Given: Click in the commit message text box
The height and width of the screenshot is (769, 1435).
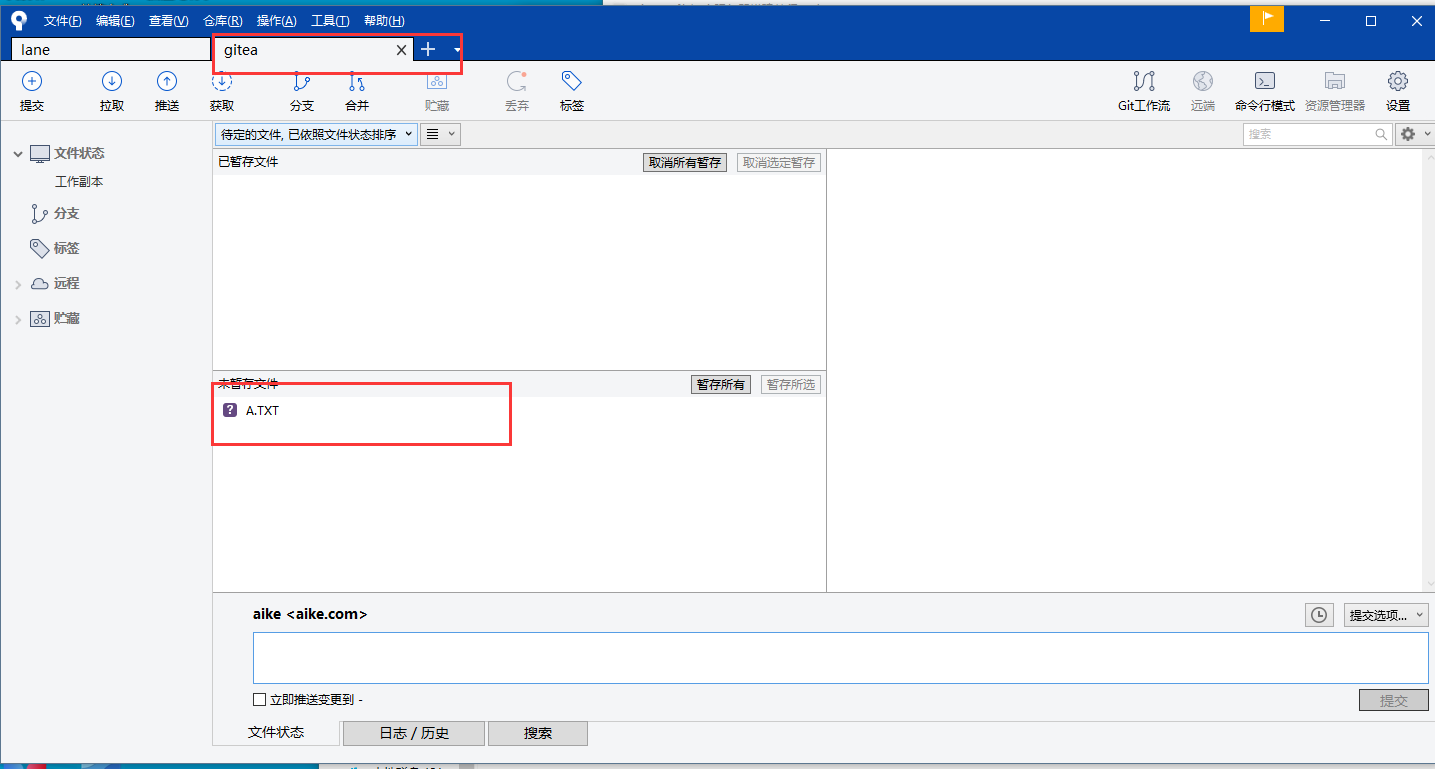Looking at the screenshot, I should 841,658.
